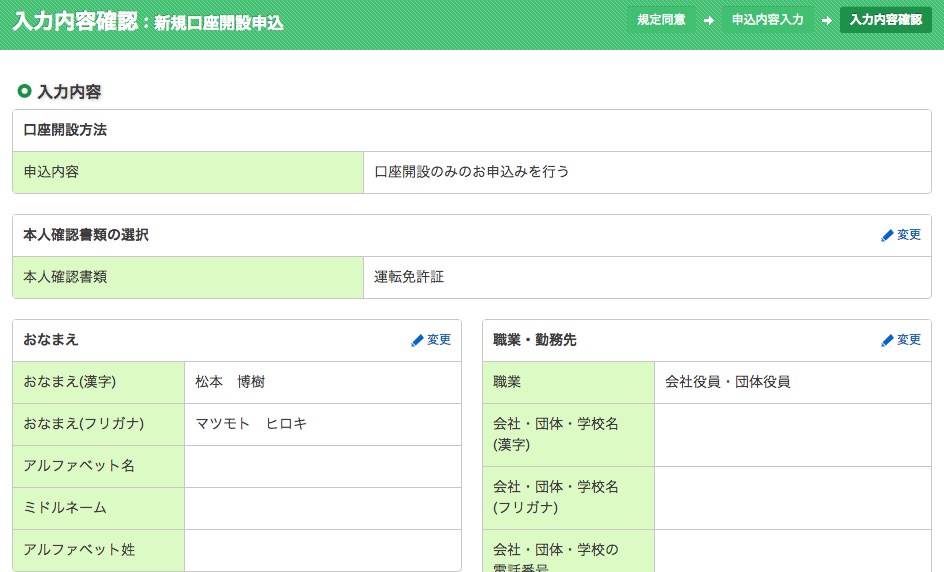Image resolution: width=944 pixels, height=572 pixels.
Task: Click the 入力内容確認 page title
Action: [75, 22]
